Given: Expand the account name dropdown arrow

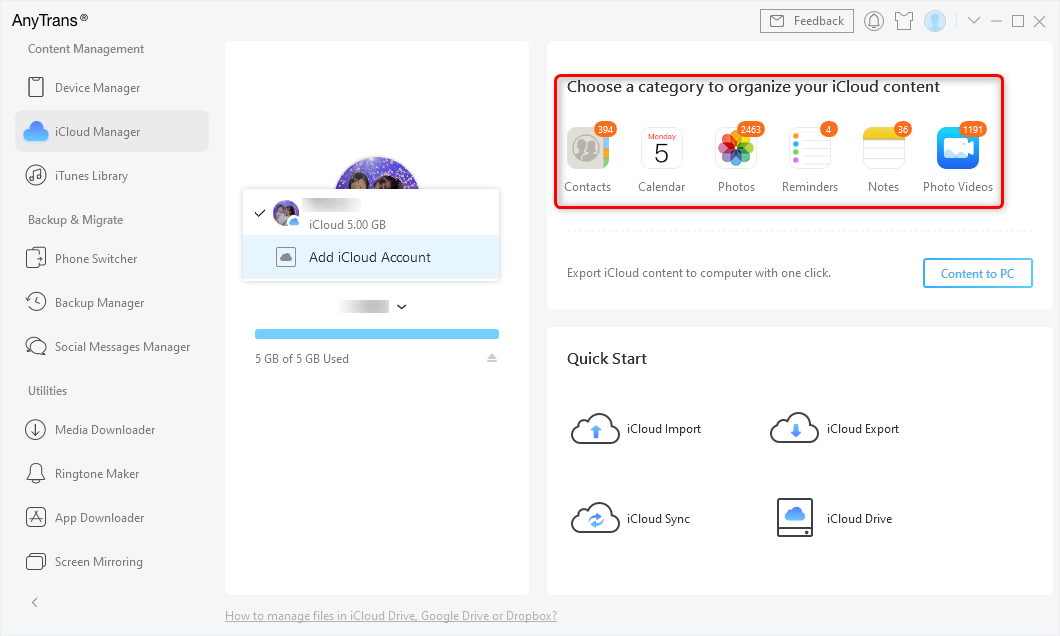Looking at the screenshot, I should 402,307.
